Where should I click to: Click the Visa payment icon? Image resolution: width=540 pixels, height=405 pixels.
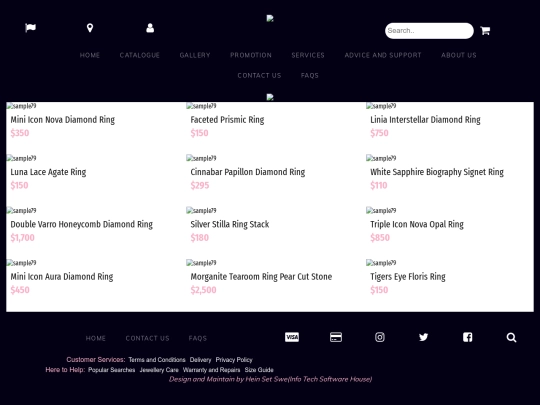(292, 337)
